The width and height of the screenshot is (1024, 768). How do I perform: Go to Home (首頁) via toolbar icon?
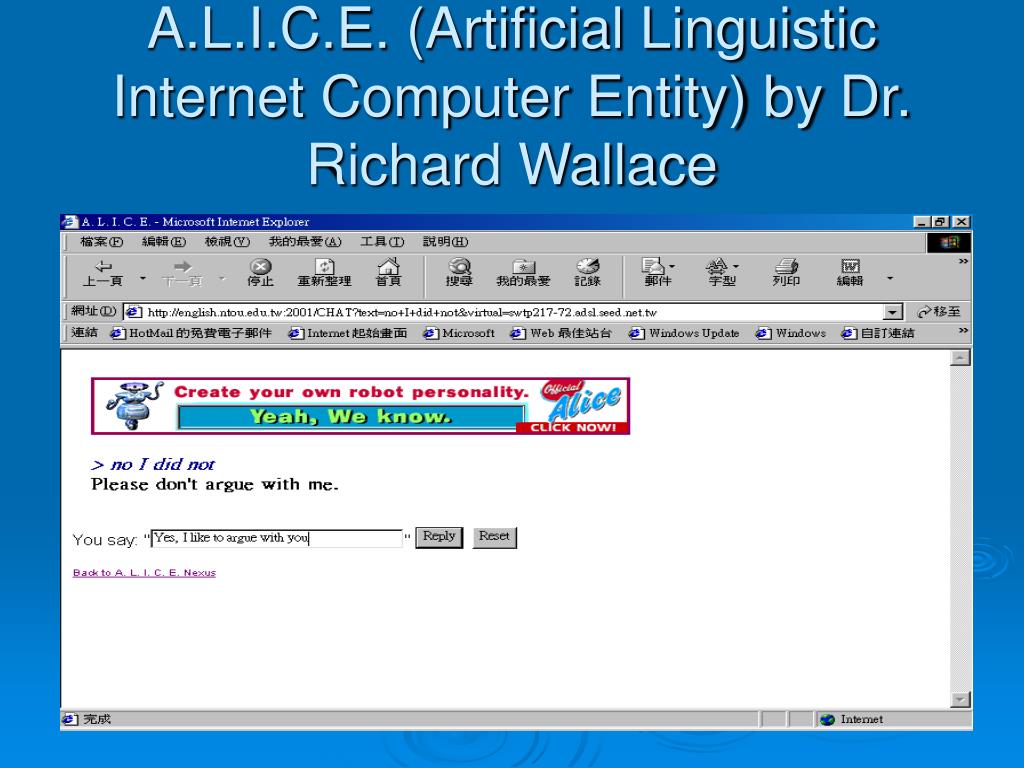click(x=388, y=273)
